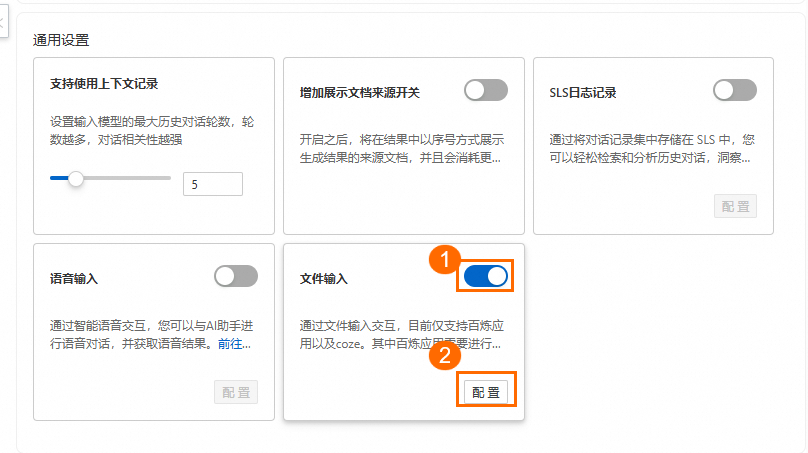The height and width of the screenshot is (453, 808).
Task: Turn on the SLS日志记录 switch
Action: (735, 90)
